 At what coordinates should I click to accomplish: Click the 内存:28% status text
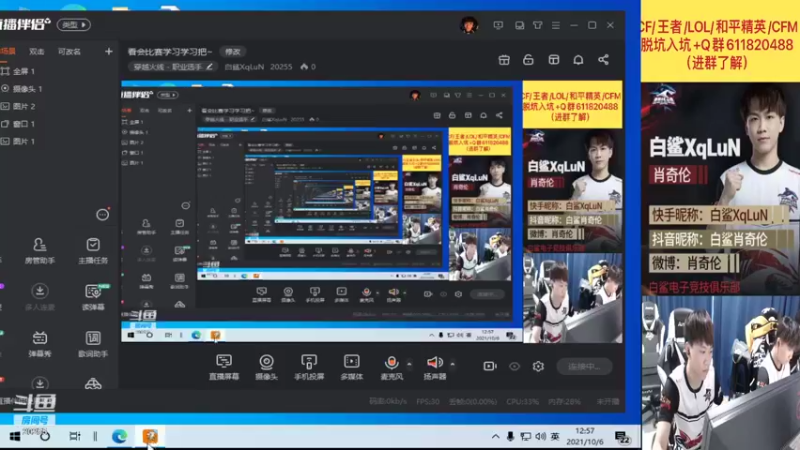click(564, 402)
